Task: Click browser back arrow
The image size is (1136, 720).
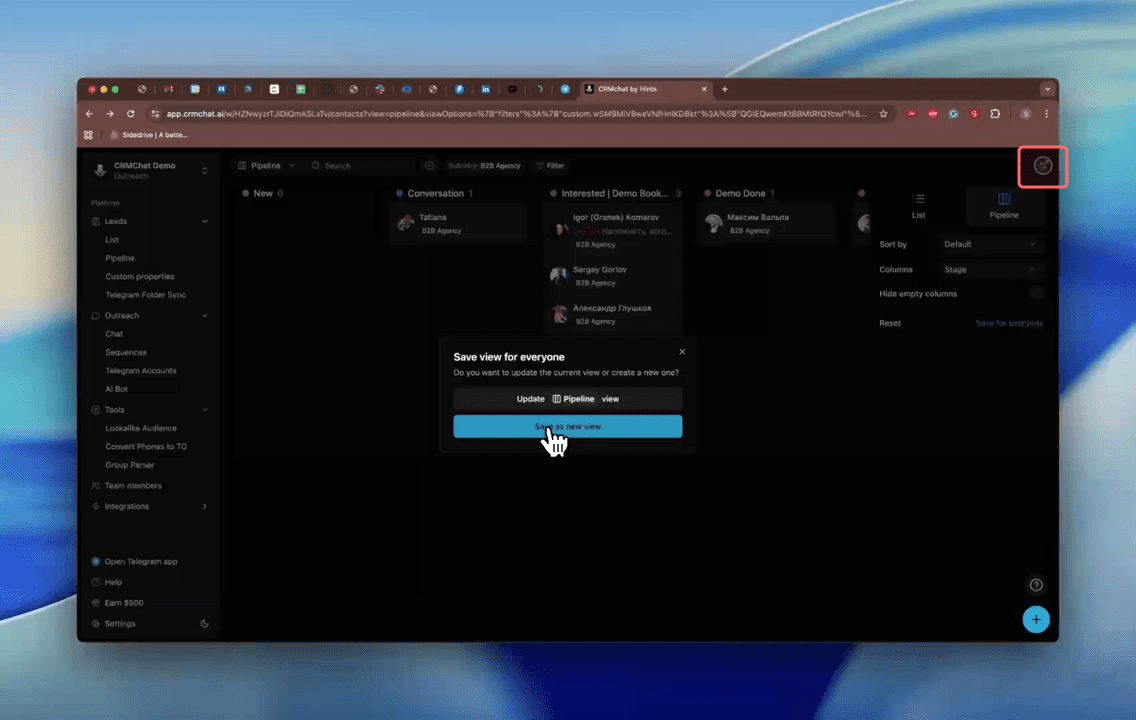Action: 89,114
